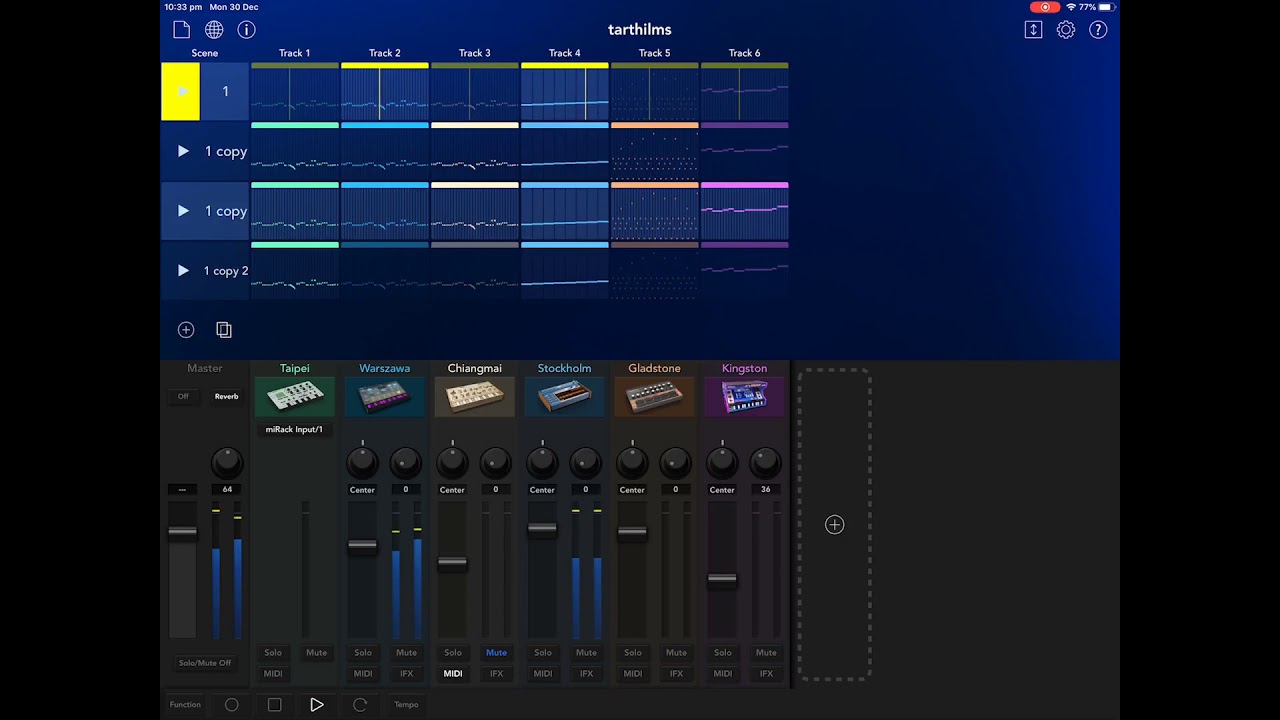
Task: Open the Taipei instrument icon
Action: (295, 396)
